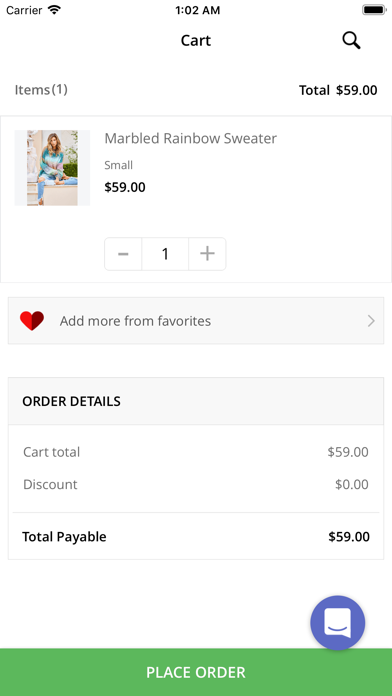This screenshot has width=392, height=696.
Task: Select the quantity field showing 1
Action: click(x=165, y=254)
